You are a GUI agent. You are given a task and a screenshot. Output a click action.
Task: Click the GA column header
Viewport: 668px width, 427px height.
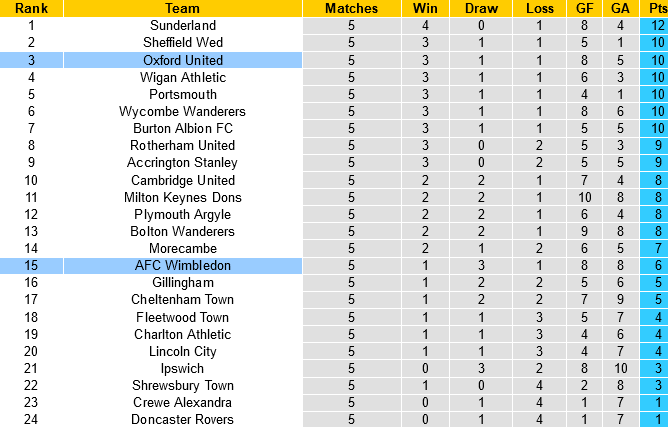(x=619, y=8)
